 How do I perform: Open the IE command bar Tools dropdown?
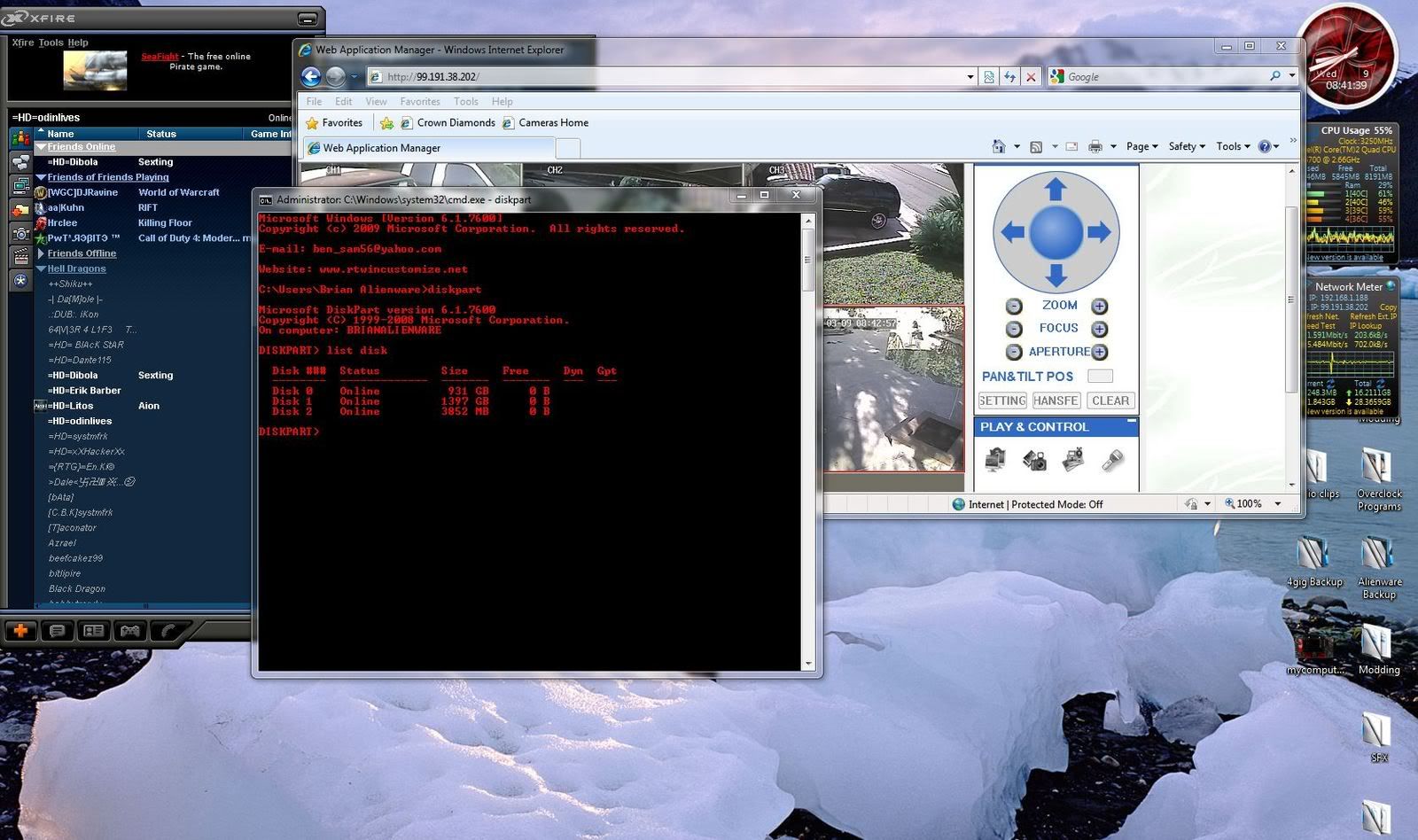(x=1233, y=146)
